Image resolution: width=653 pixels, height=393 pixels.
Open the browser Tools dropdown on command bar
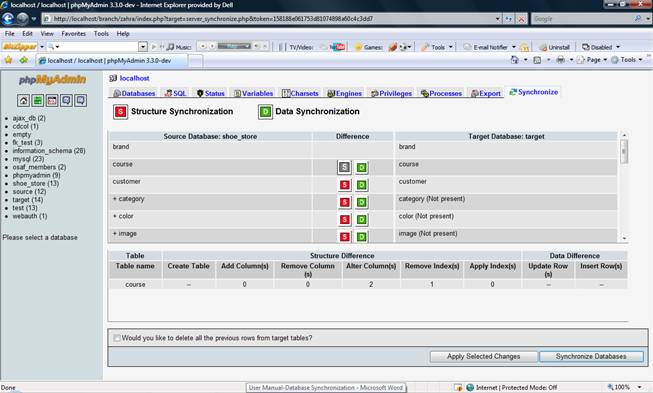pyautogui.click(x=640, y=60)
